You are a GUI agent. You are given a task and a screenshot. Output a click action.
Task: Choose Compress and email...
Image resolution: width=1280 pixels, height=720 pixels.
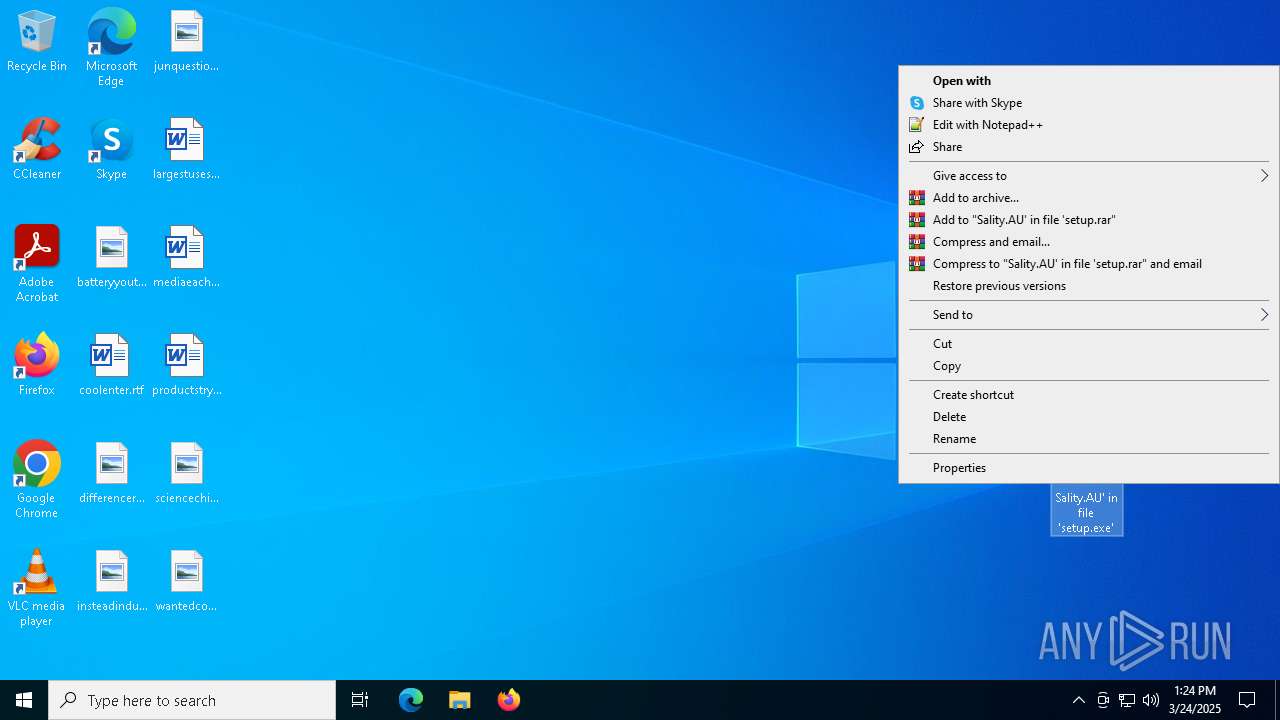[x=1089, y=242]
